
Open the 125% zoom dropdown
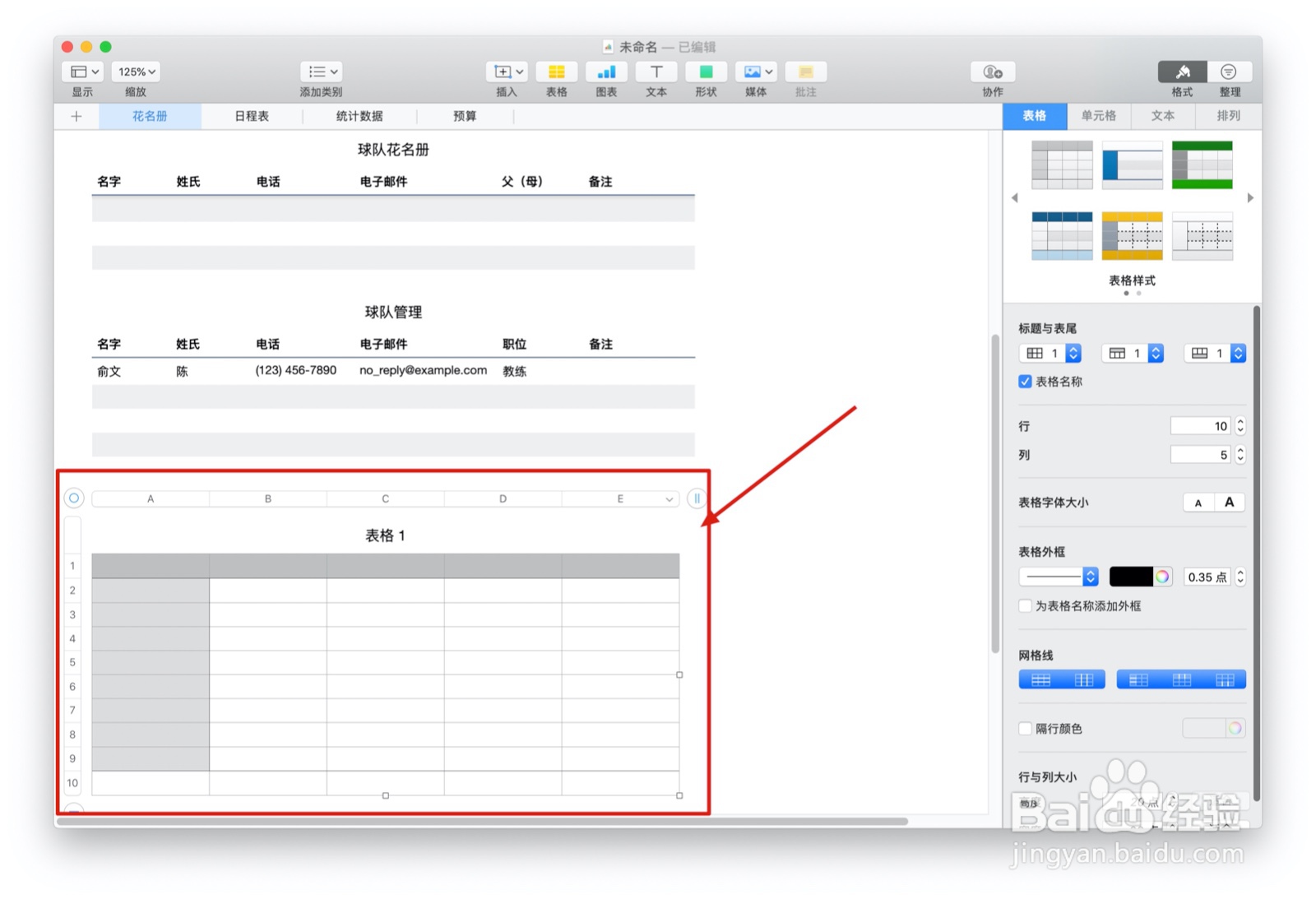pos(135,72)
